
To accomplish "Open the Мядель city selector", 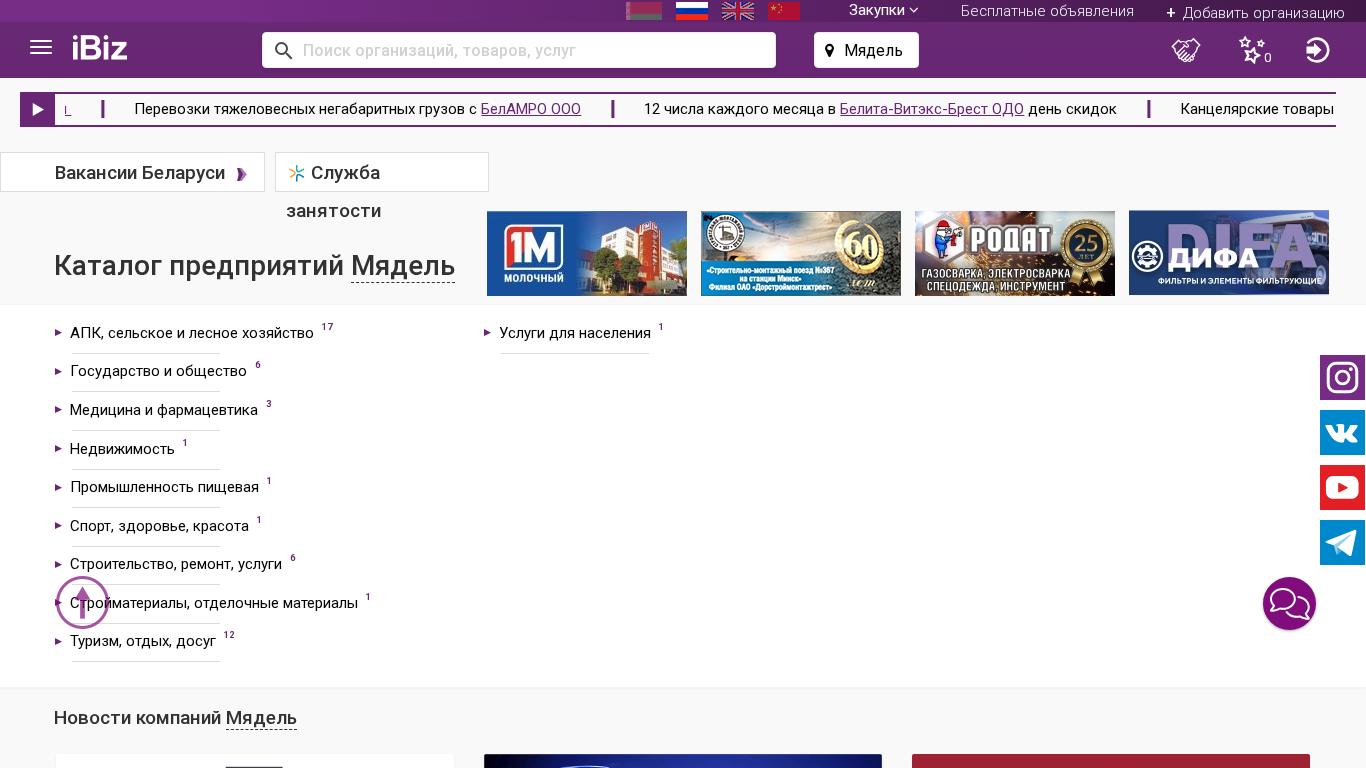I will tap(866, 50).
